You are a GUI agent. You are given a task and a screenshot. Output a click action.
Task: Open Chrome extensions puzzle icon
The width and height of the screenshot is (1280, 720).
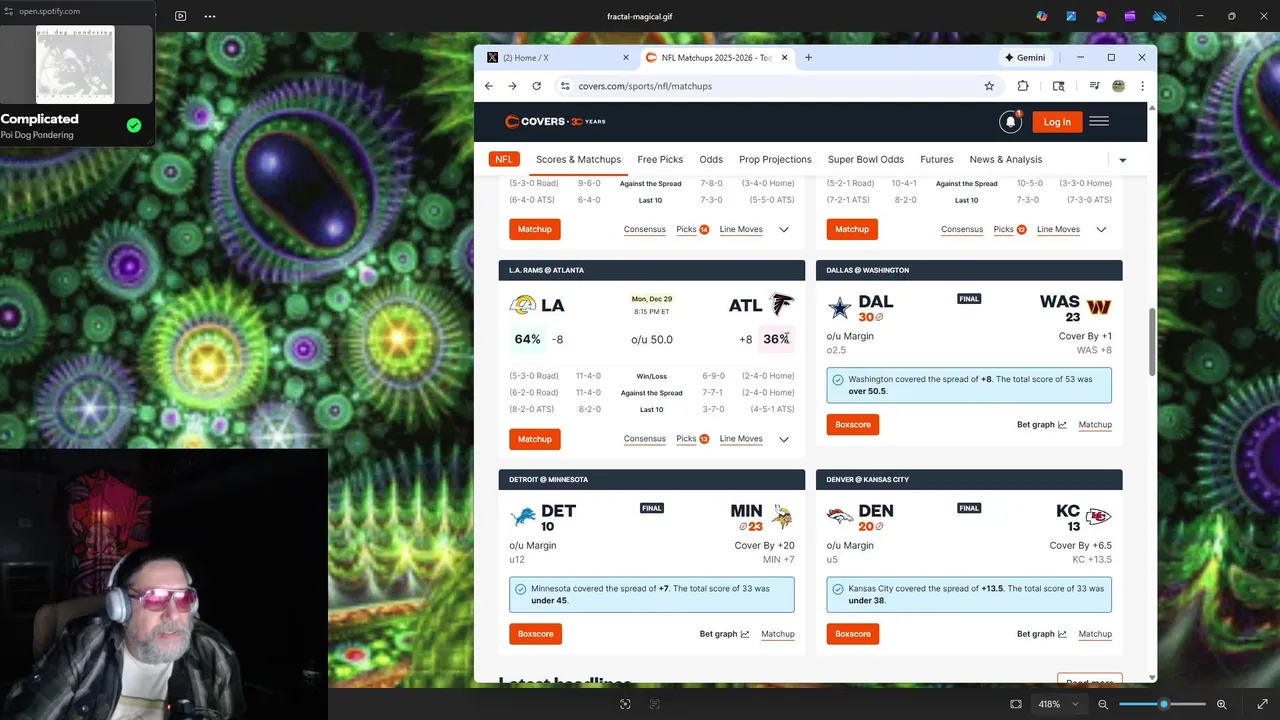(1023, 86)
